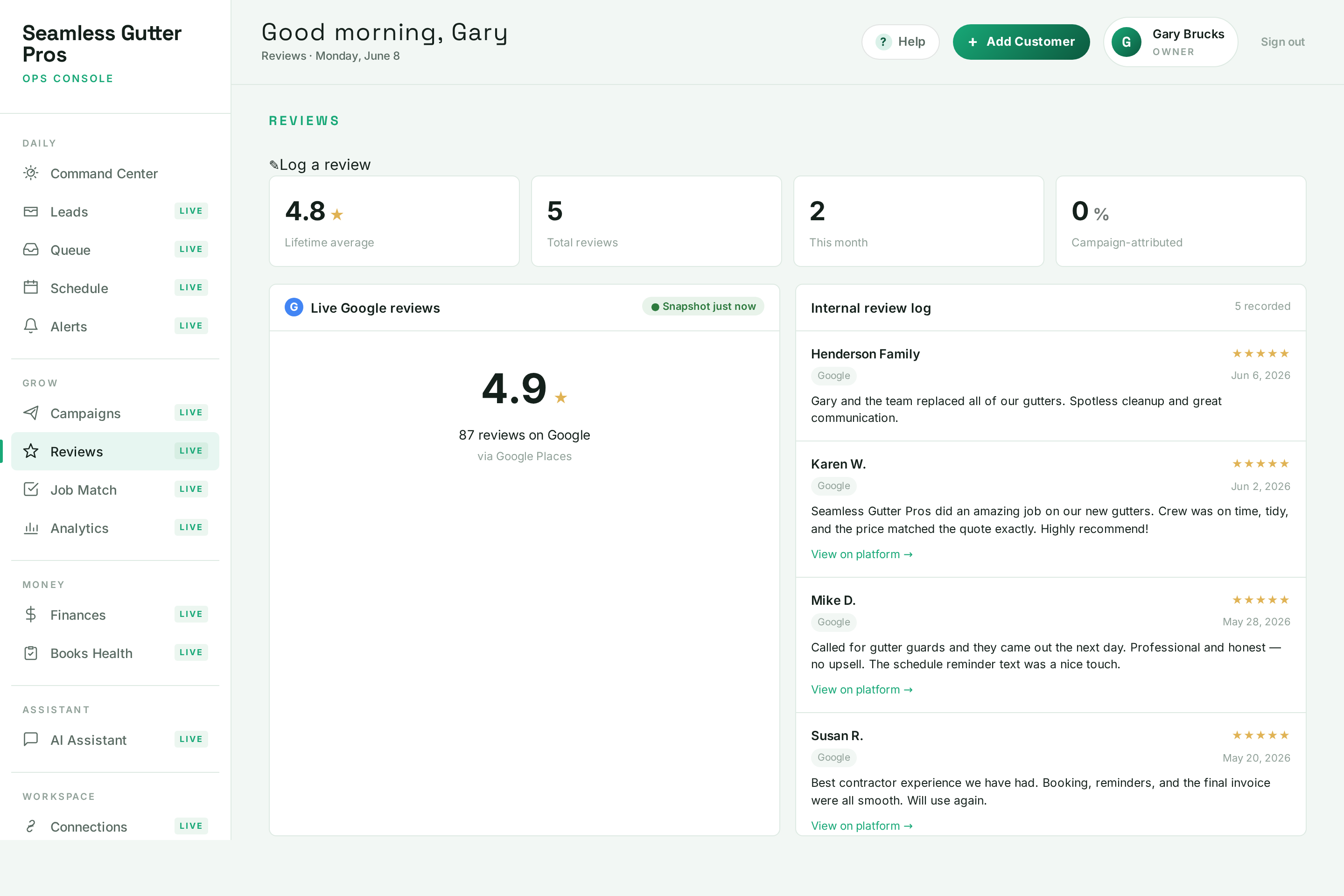
Task: Open Command Center in the sidebar
Action: [x=115, y=173]
